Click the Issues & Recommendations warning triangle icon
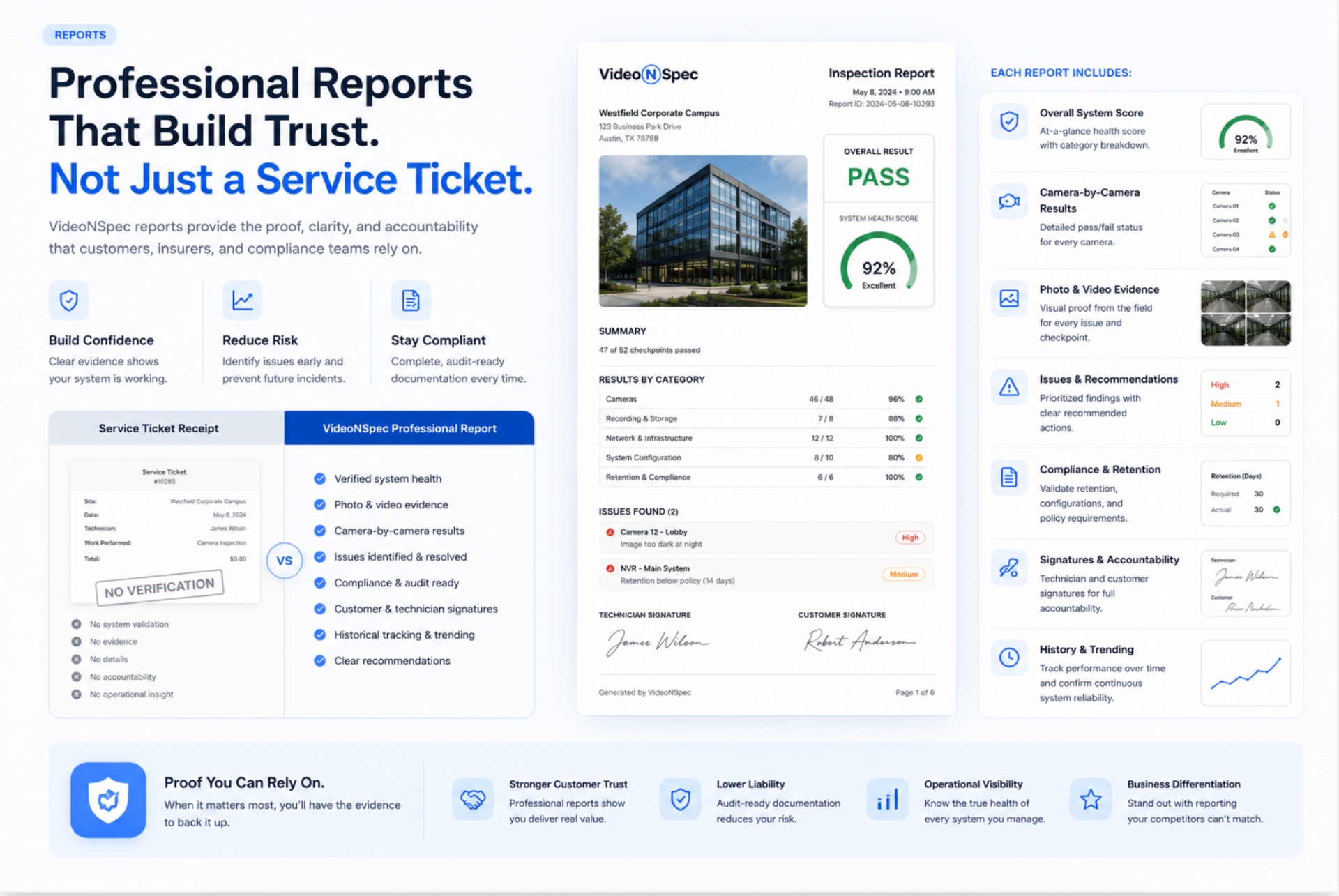This screenshot has height=896, width=1339. [1009, 387]
